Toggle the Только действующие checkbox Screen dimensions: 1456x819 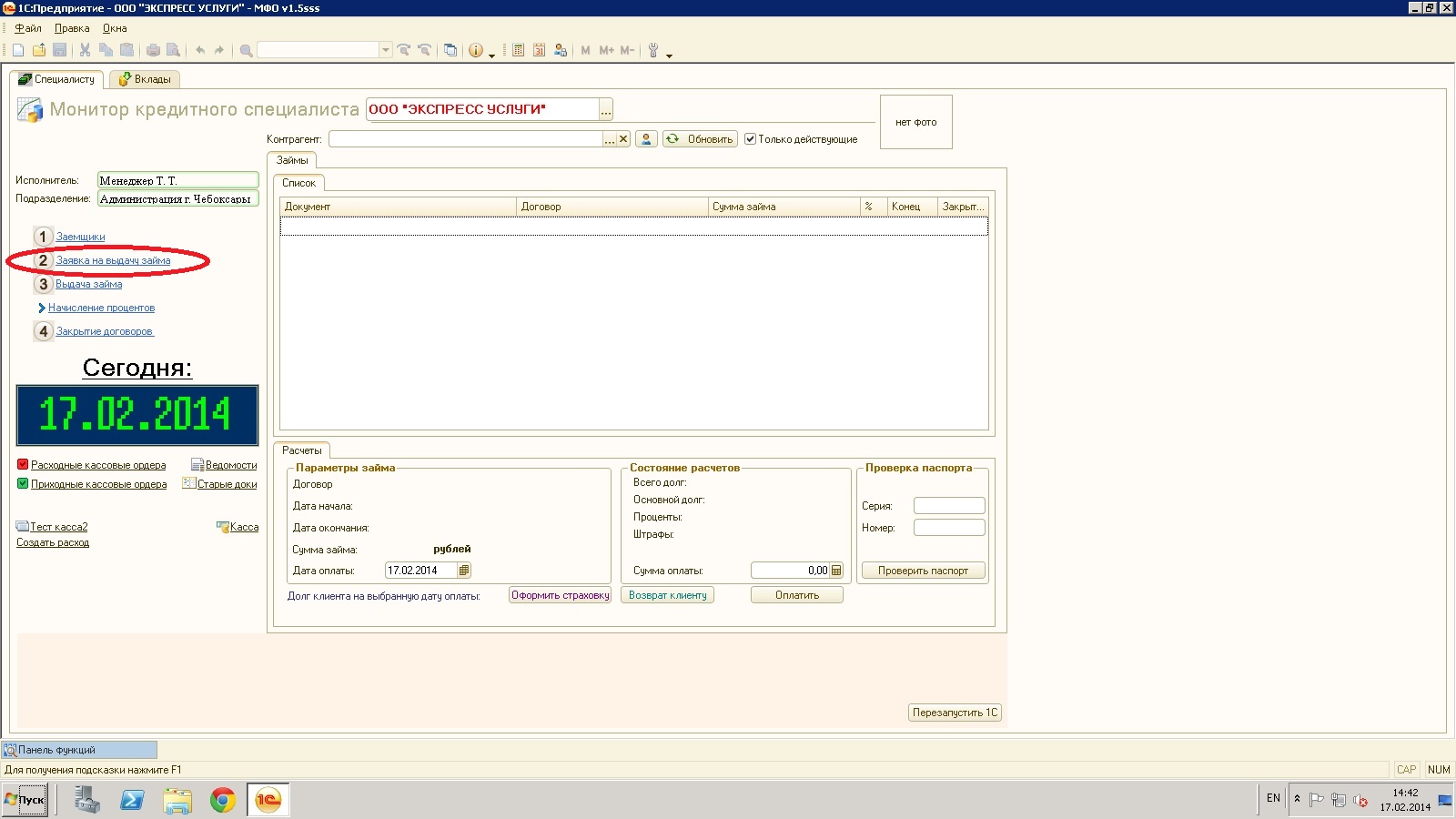click(x=750, y=139)
